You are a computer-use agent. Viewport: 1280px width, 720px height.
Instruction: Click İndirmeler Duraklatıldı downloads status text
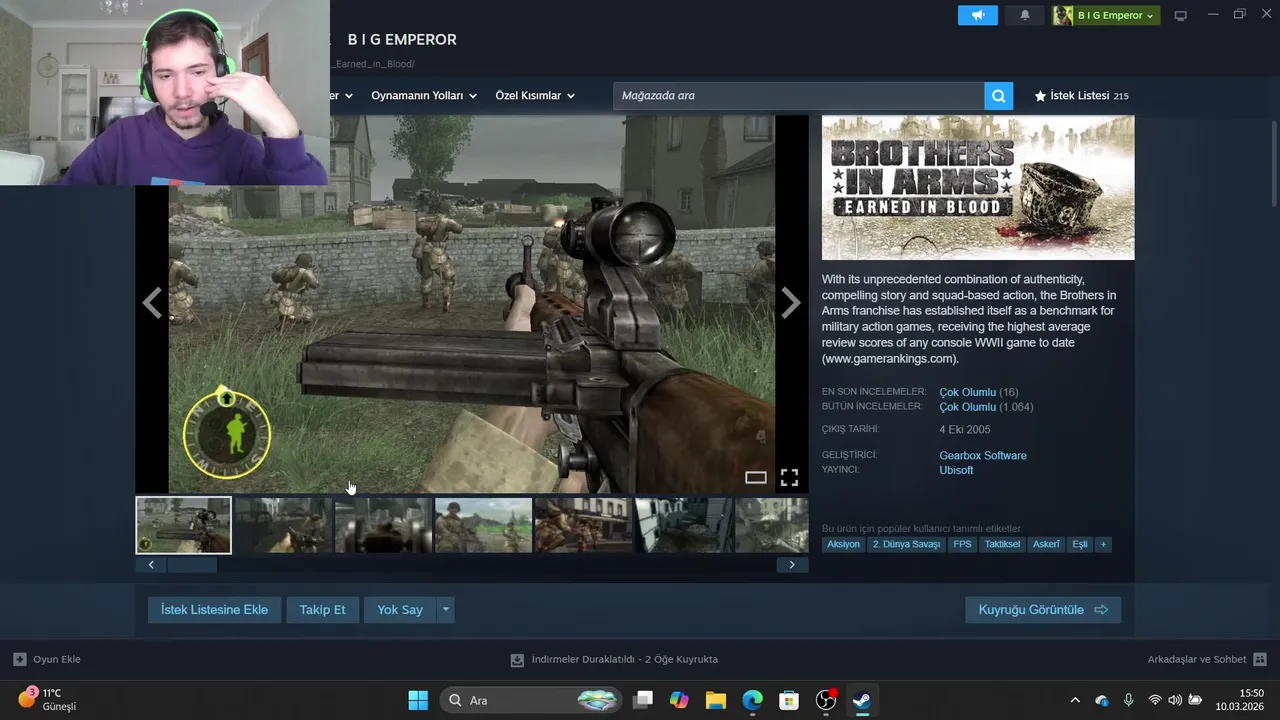625,660
